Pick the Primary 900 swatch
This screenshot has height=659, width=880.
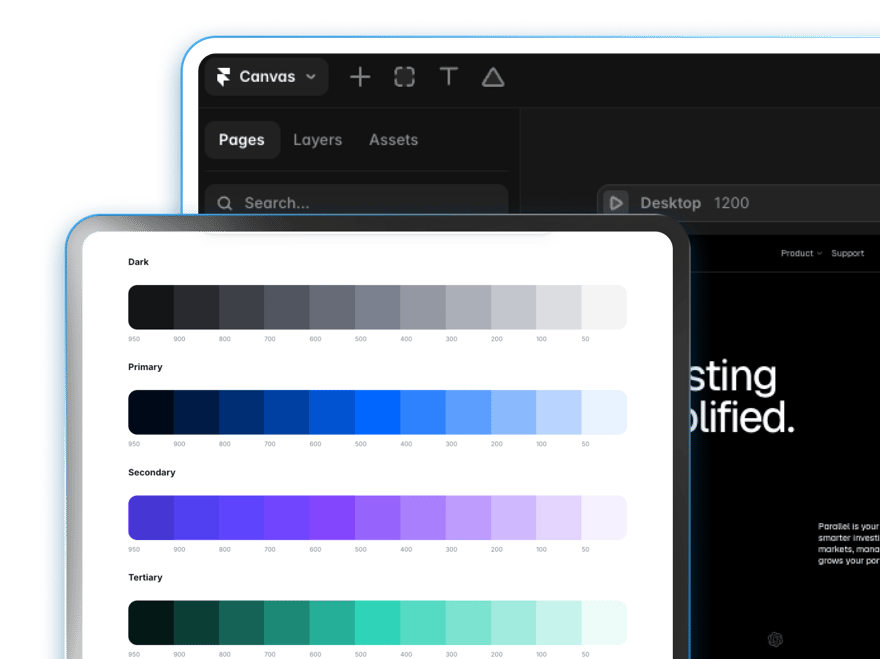click(196, 412)
